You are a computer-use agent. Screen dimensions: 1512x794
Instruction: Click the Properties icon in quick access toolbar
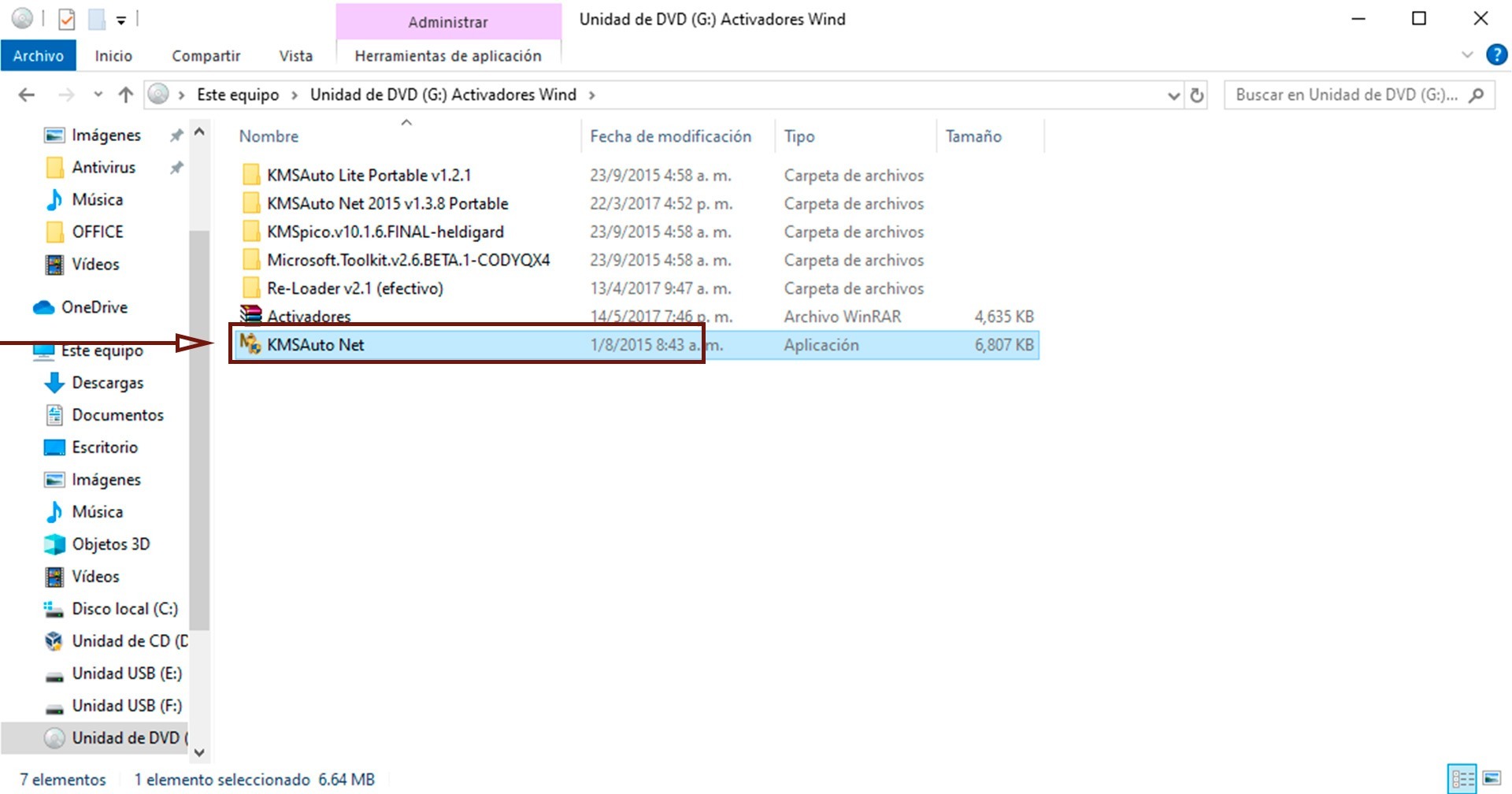tap(67, 19)
